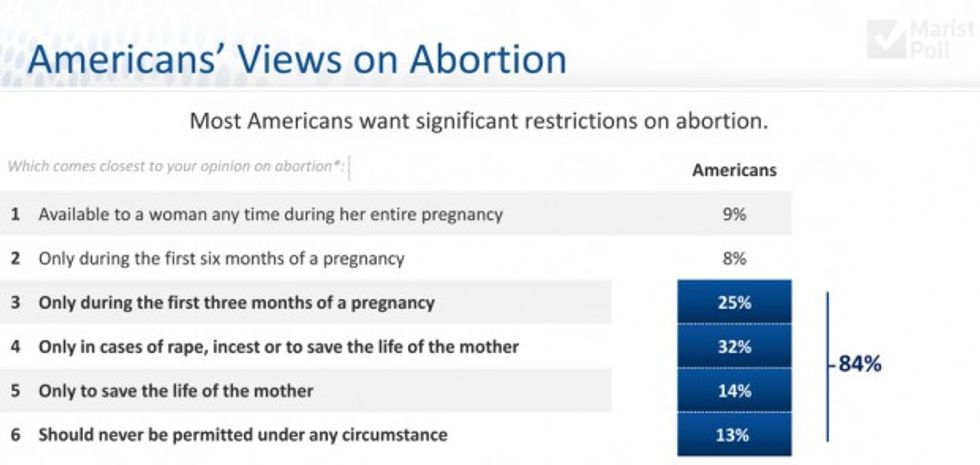The height and width of the screenshot is (465, 980).
Task: Click the blue 25% cell
Action: [734, 302]
